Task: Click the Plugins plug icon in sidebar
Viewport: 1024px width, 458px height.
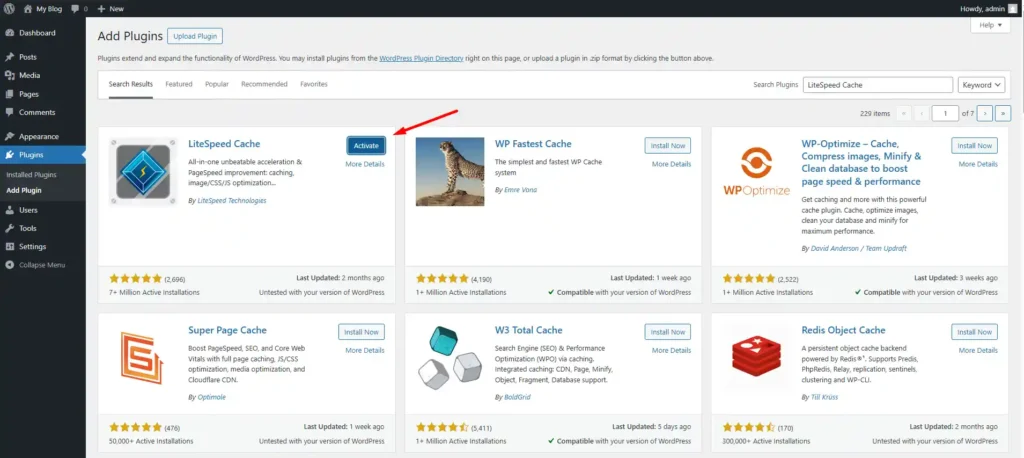Action: (x=10, y=155)
